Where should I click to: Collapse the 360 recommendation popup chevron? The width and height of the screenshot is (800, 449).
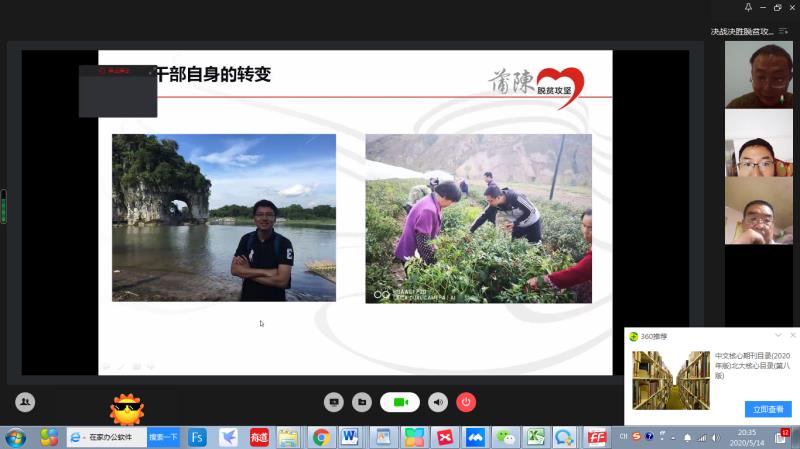[778, 335]
